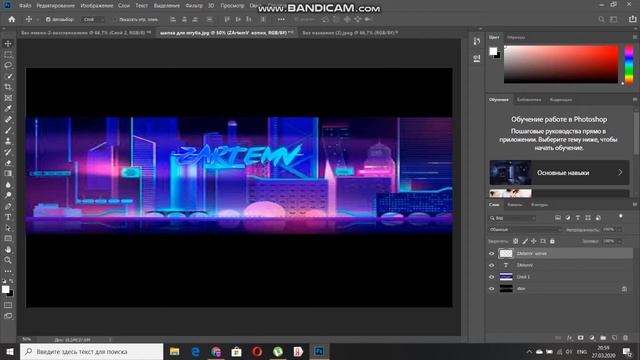The image size is (640, 360).
Task: Select the Horizontal Type tool
Action: point(8,217)
